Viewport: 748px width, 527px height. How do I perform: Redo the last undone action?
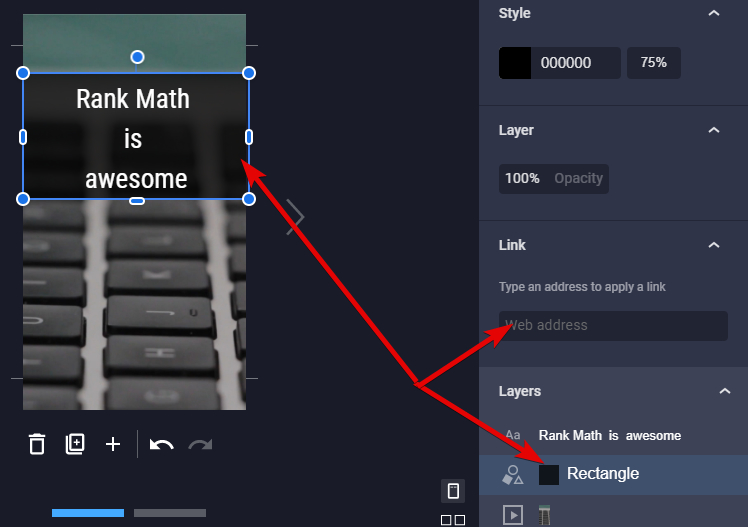tap(201, 444)
